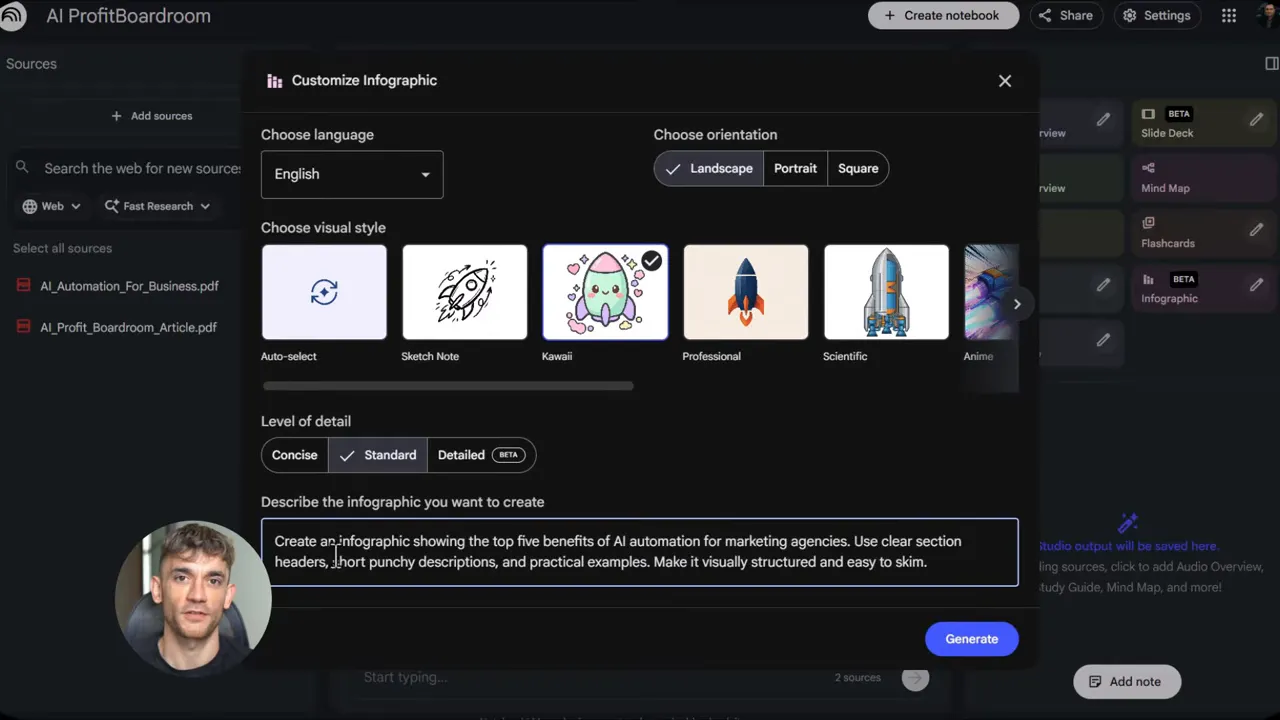Select the AI_Profit_Boardroom_Article.pdf source
The height and width of the screenshot is (720, 1280).
click(128, 327)
